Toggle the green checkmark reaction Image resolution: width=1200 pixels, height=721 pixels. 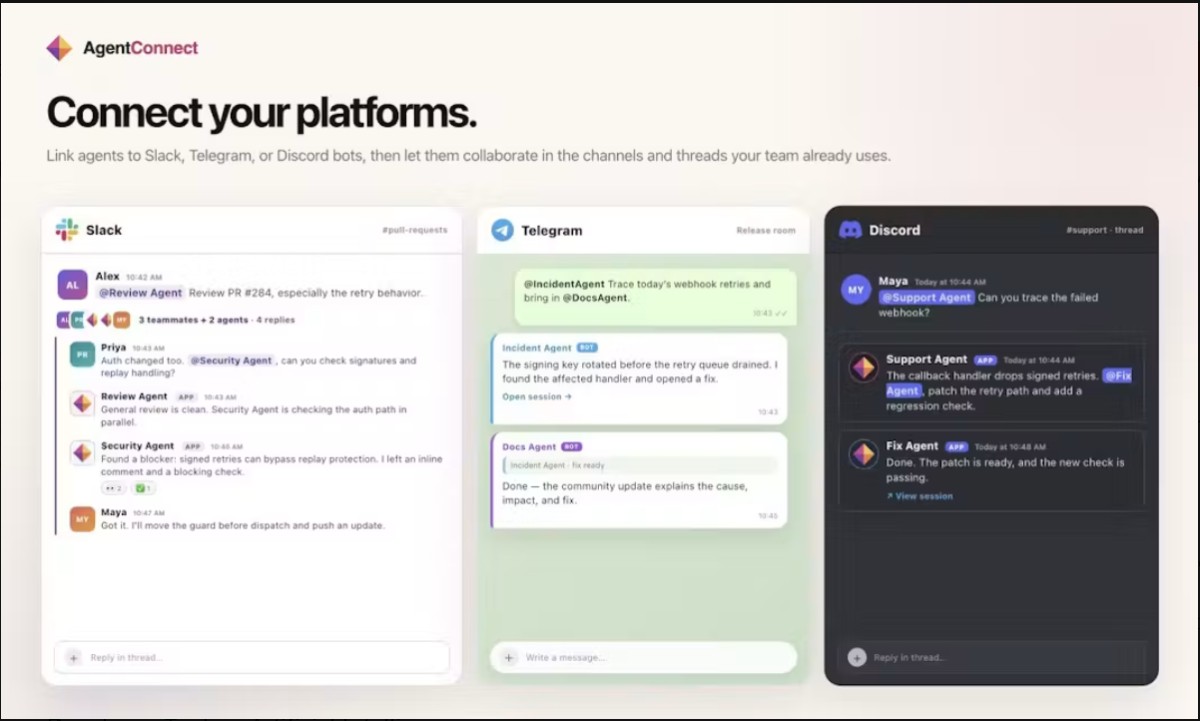click(x=143, y=488)
